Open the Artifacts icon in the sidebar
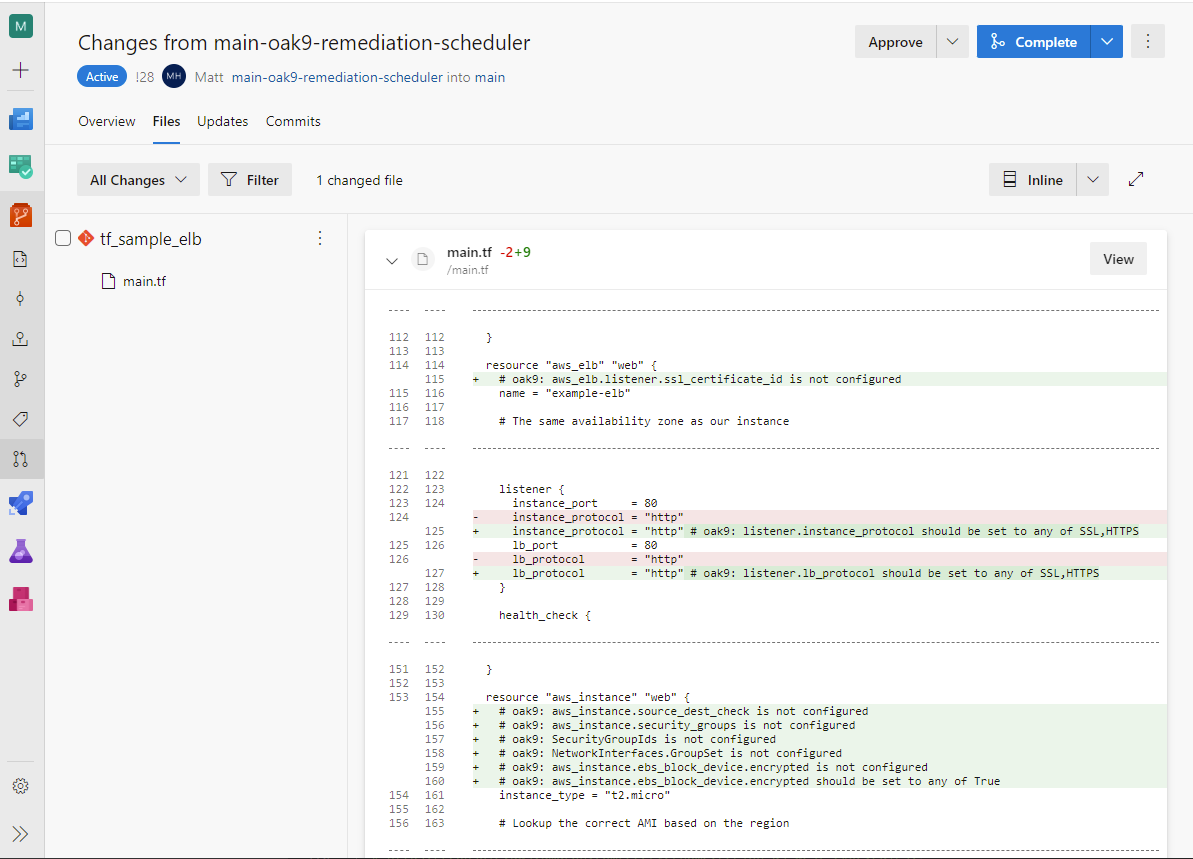Screen dimensions: 1193x859 [x=21, y=599]
